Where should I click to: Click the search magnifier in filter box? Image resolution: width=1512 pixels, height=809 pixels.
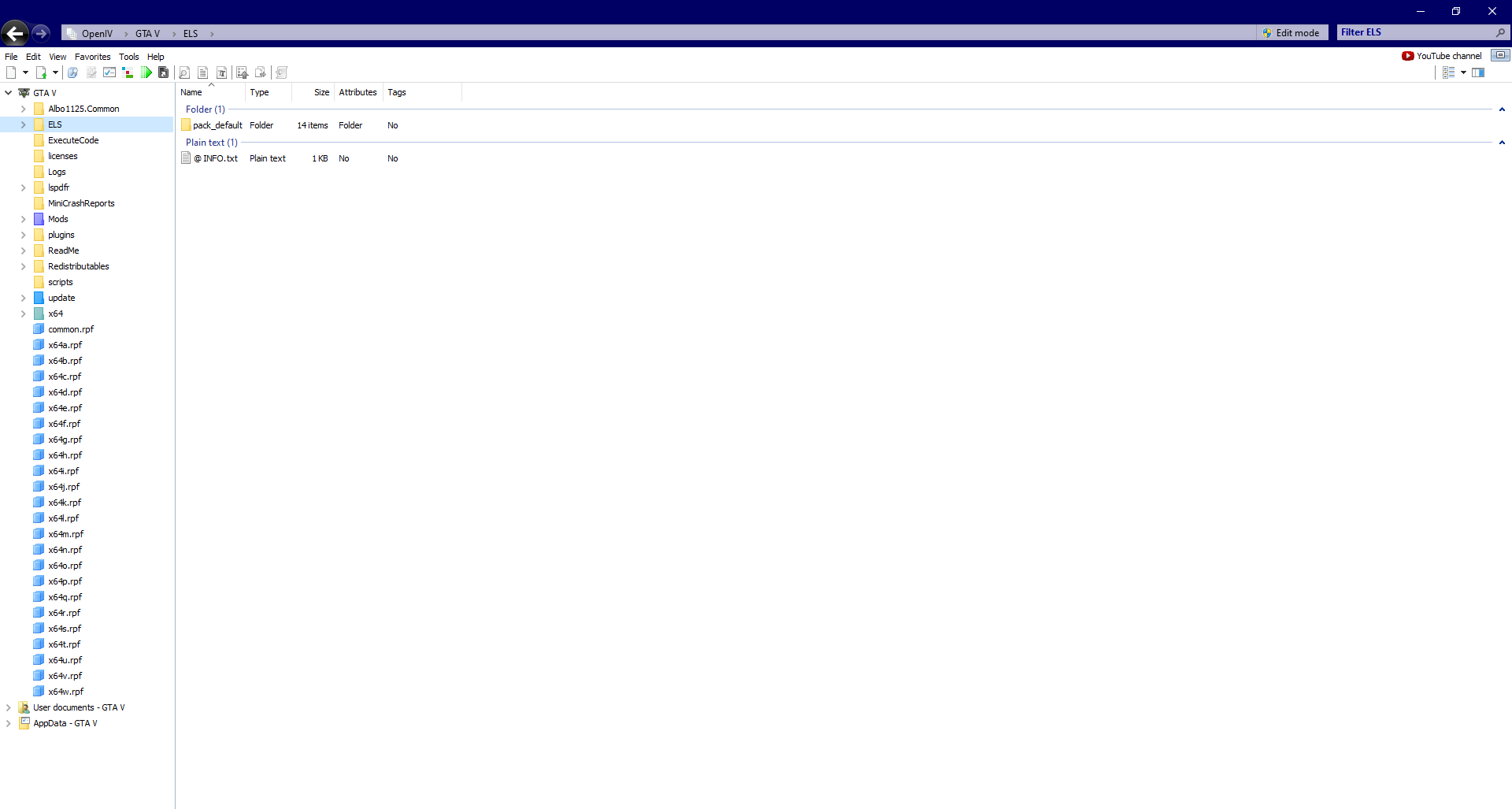(x=1500, y=32)
